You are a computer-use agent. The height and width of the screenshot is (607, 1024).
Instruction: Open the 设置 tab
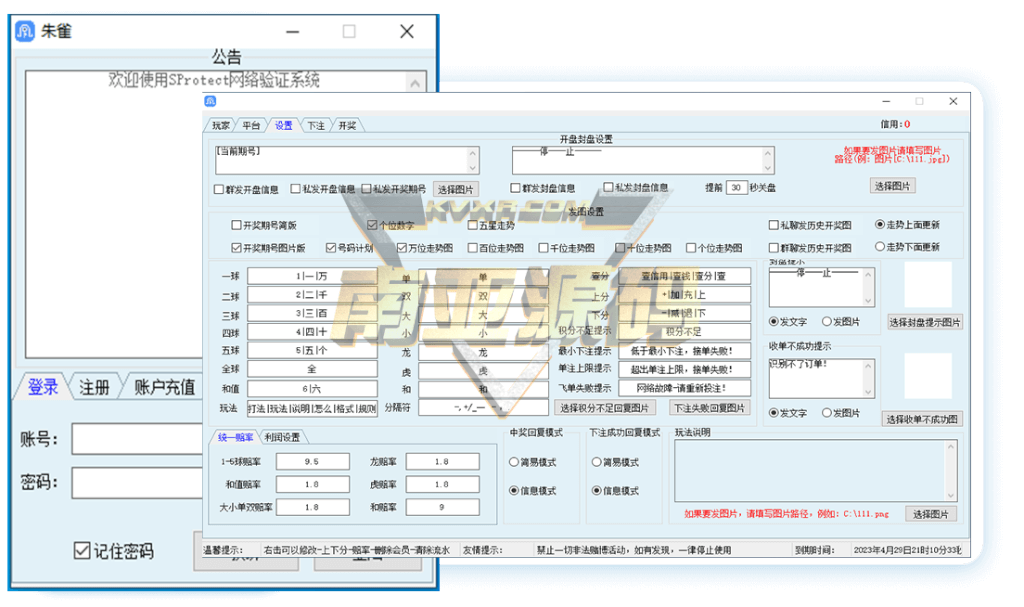click(283, 125)
